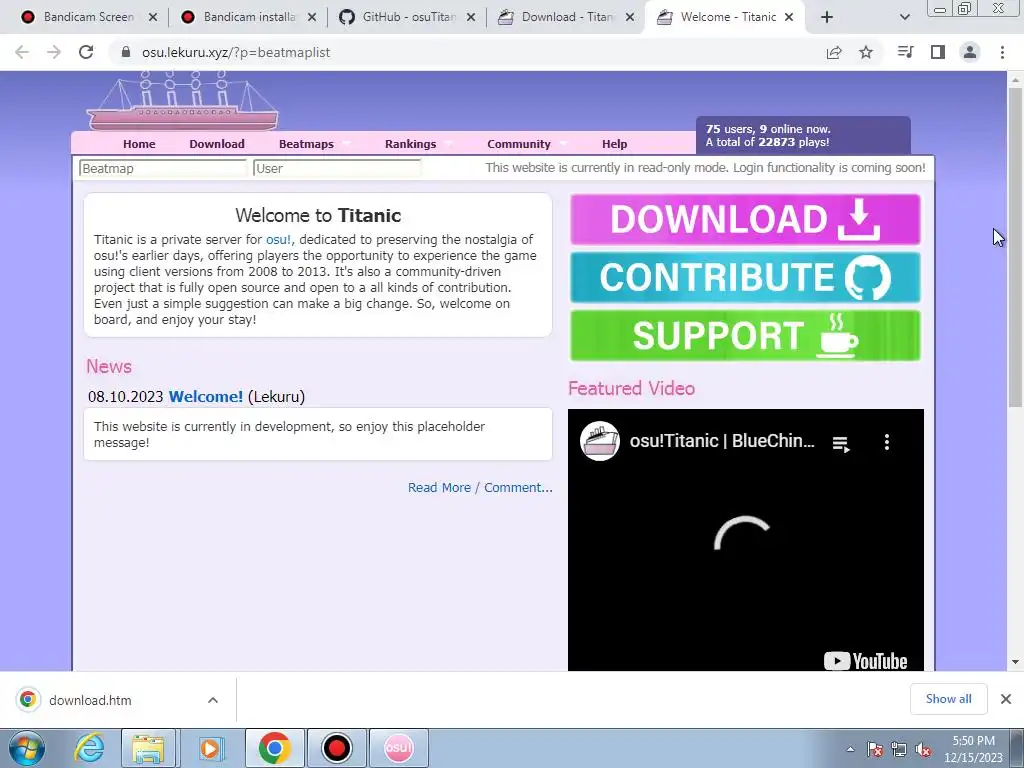Focus the Beatmap search field

click(x=163, y=168)
